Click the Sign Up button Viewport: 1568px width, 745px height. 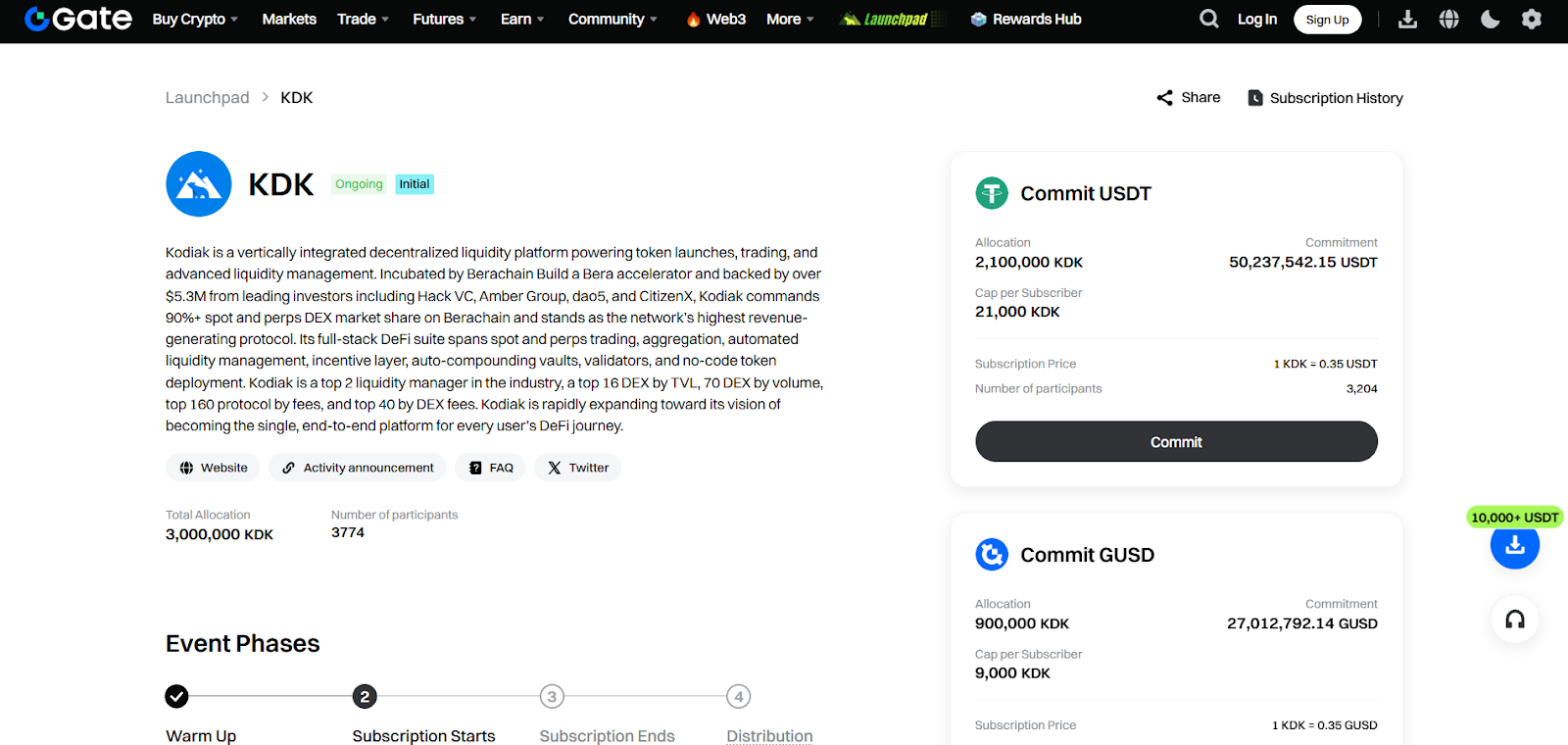click(x=1327, y=19)
